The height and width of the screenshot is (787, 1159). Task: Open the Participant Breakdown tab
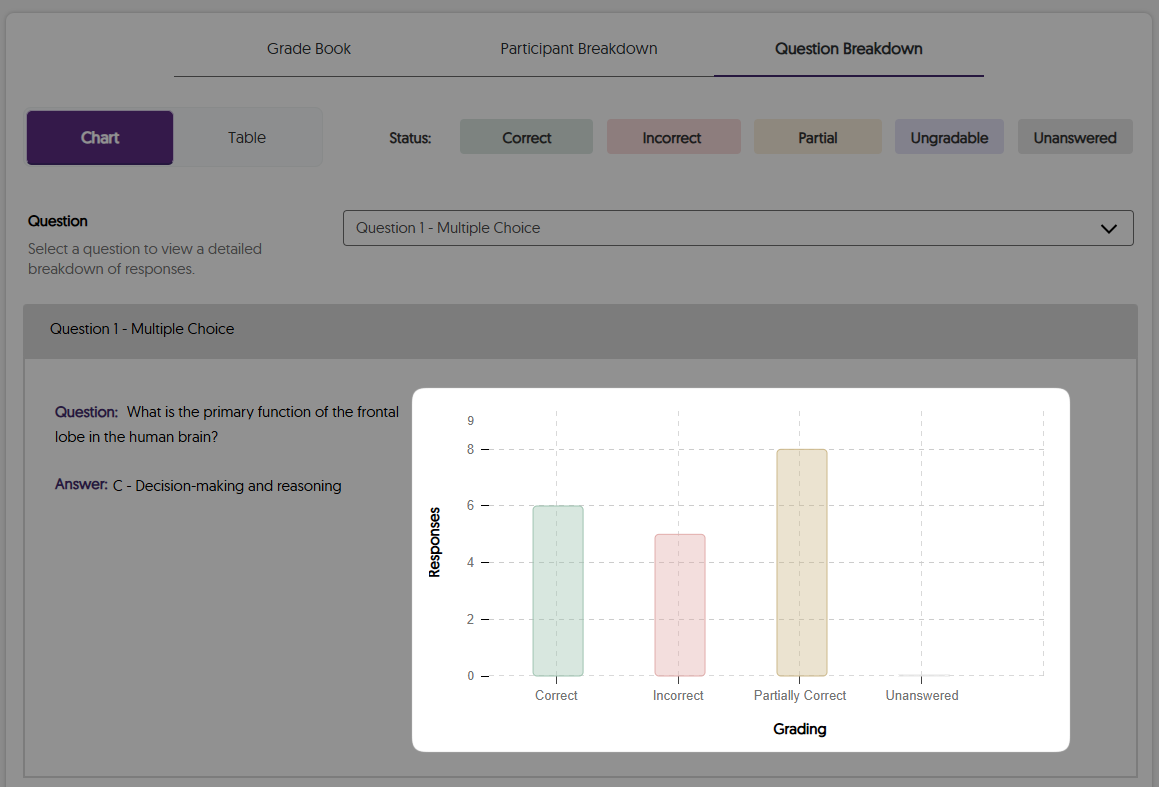(x=578, y=48)
